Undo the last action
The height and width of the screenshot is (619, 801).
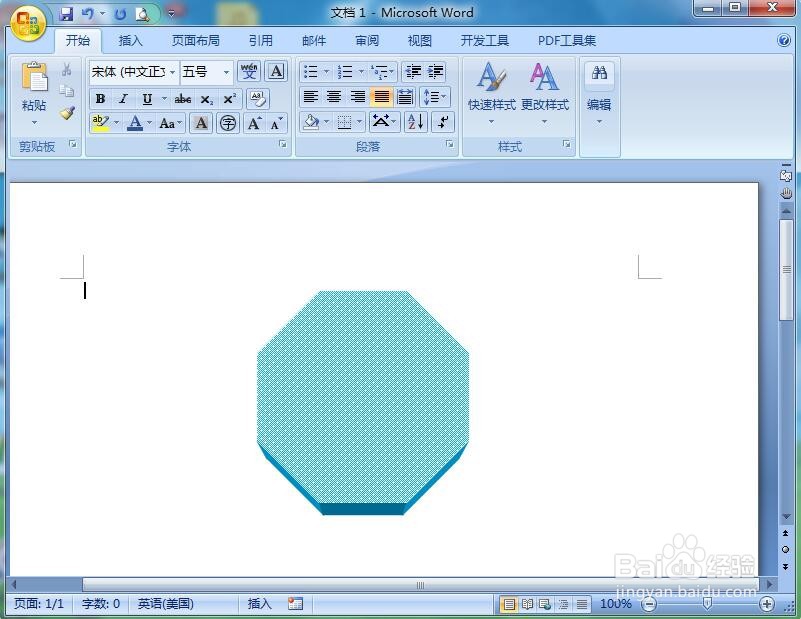[88, 14]
